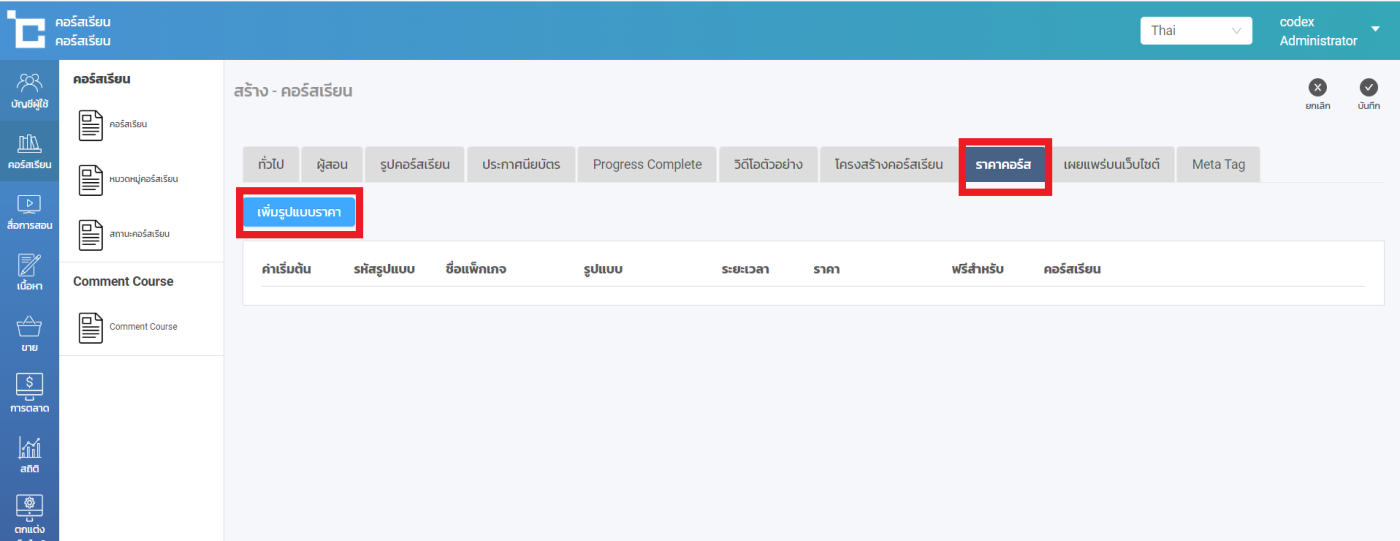Switch to the ทั่วไป tab

pos(270,164)
